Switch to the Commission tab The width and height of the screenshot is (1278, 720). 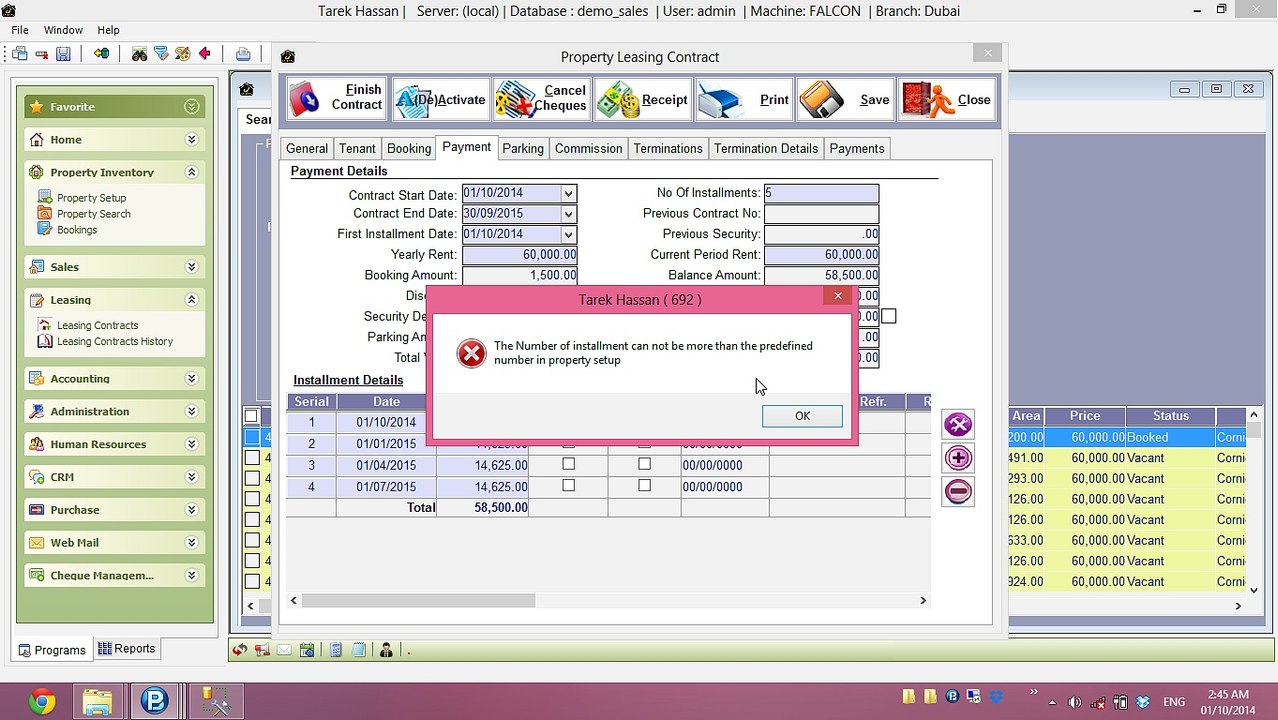(x=588, y=148)
